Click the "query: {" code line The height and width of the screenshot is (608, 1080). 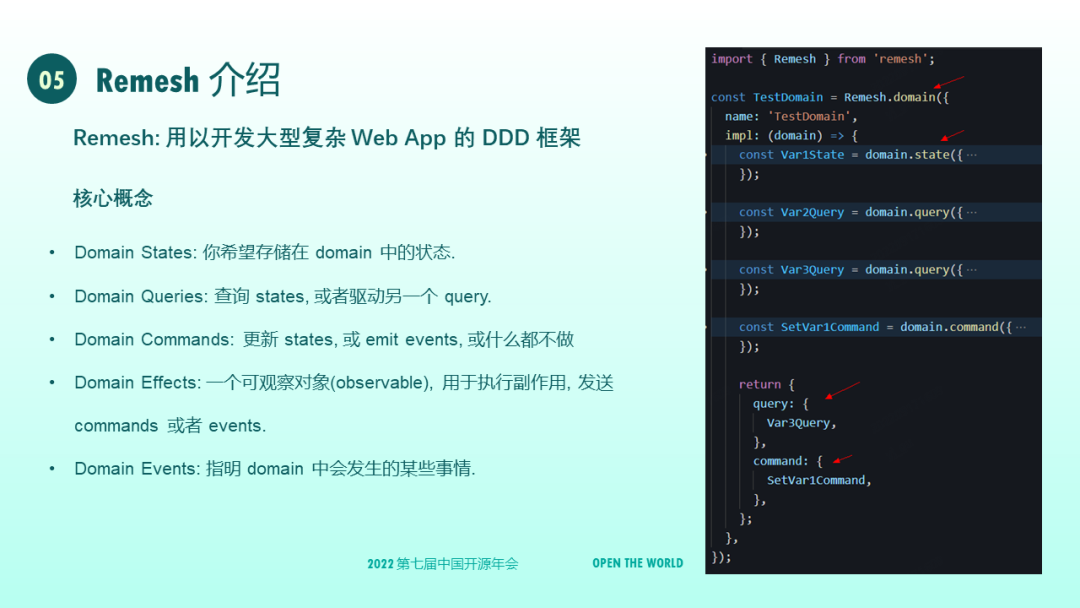point(780,403)
